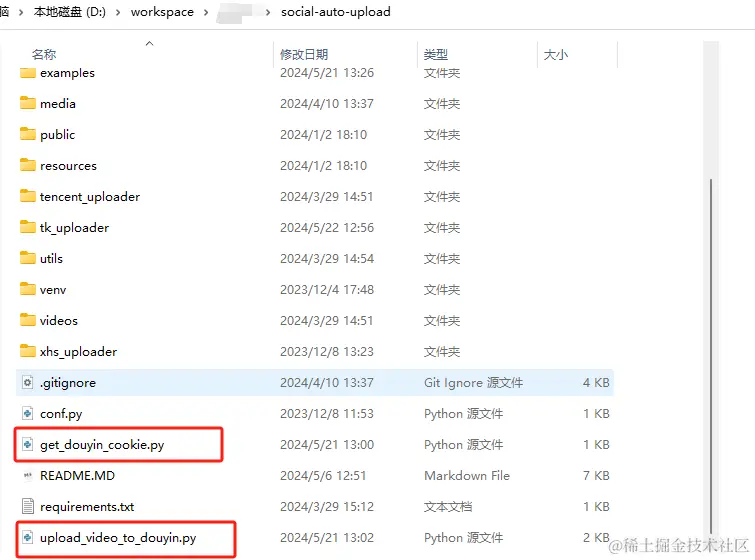Select get_douyin_cookie.py file name
Viewport: 755px width, 560px height.
pos(102,444)
